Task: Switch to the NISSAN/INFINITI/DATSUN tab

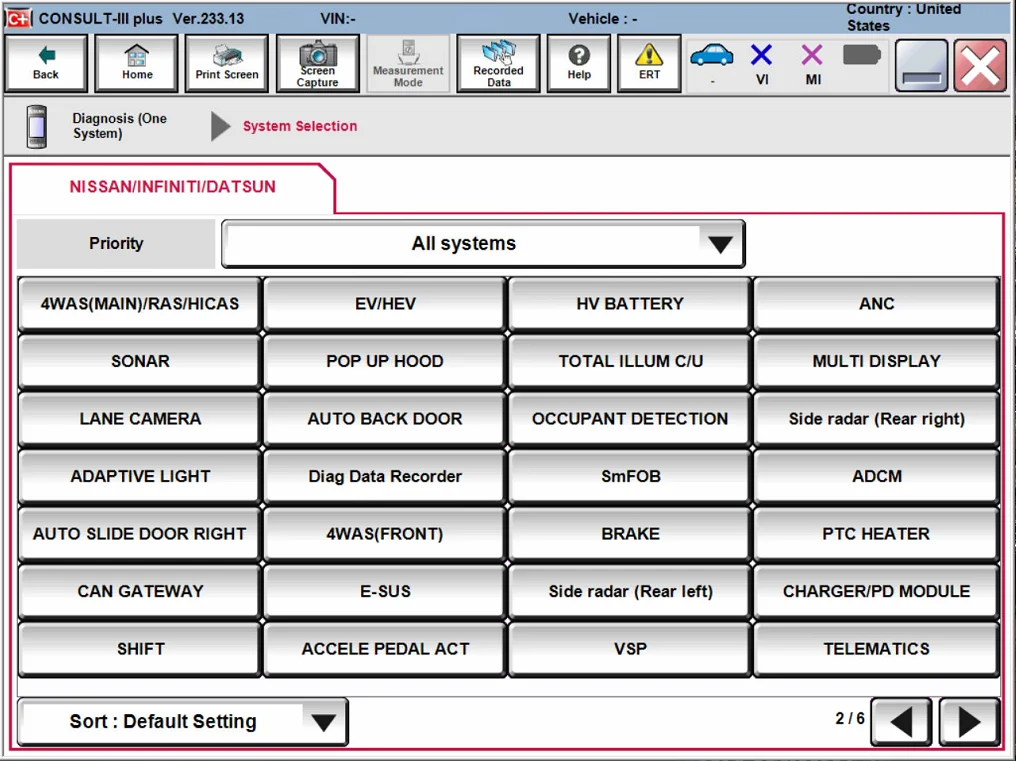Action: tap(170, 187)
